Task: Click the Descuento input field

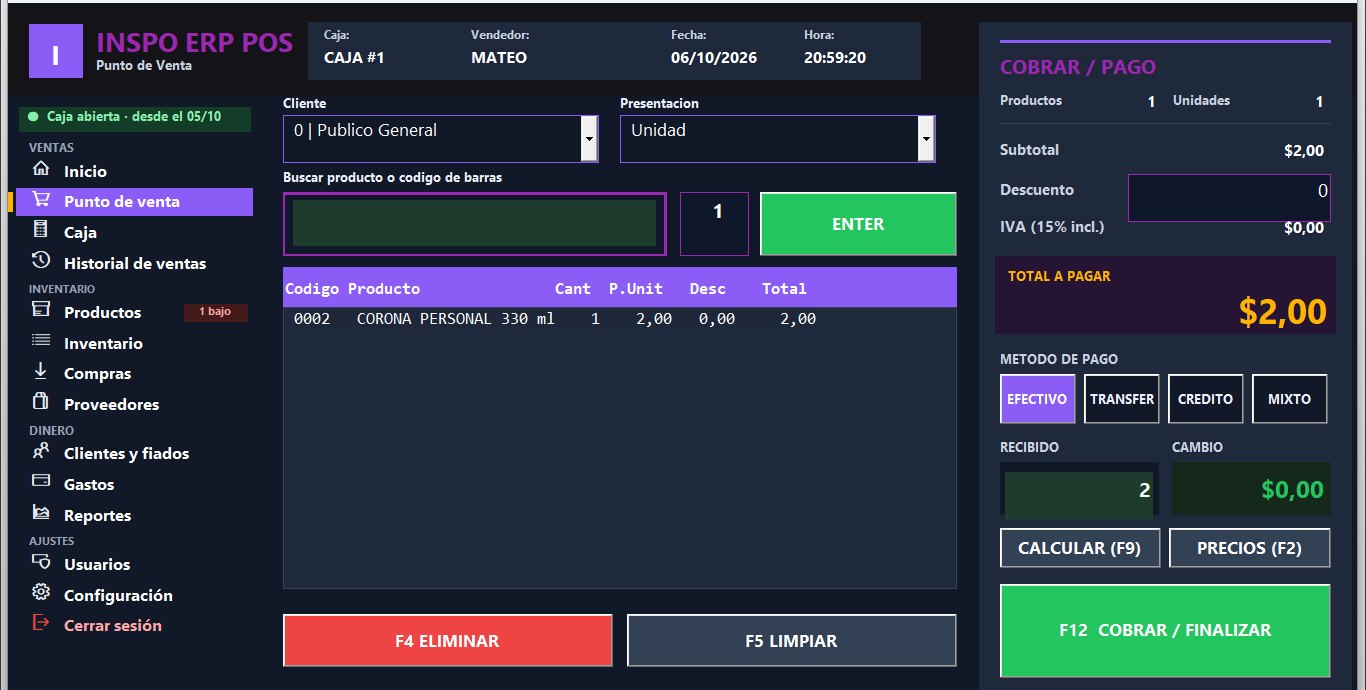Action: tap(1229, 198)
